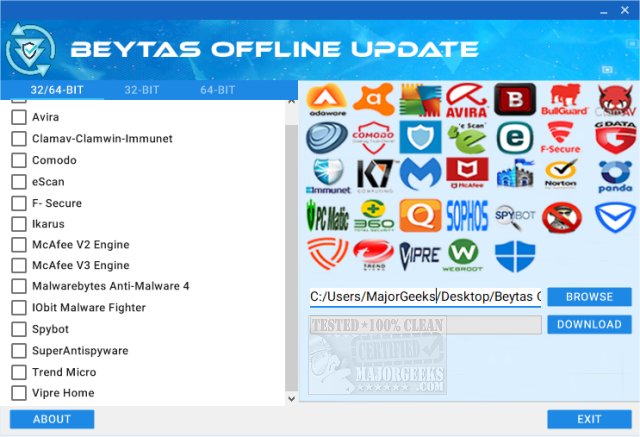
Task: Tick the IObit Malware Fighter checkbox
Action: (x=19, y=308)
